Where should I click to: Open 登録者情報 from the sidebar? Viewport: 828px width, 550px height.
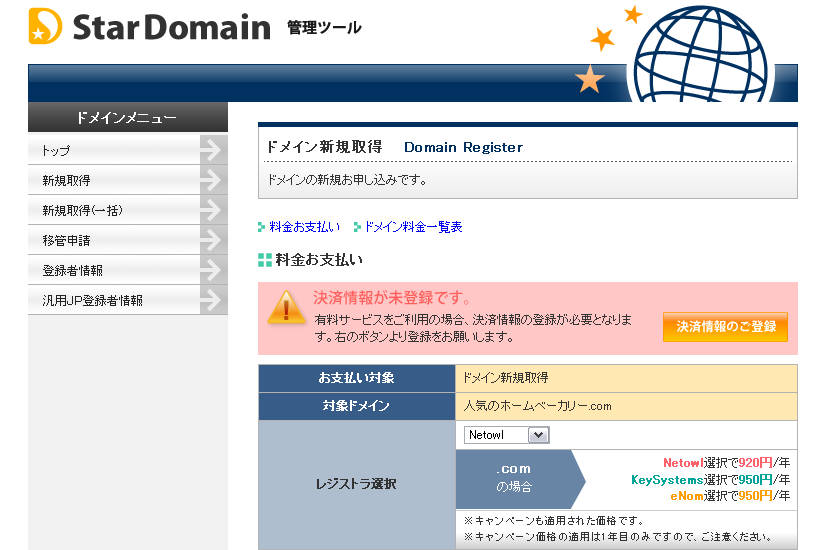tap(128, 270)
